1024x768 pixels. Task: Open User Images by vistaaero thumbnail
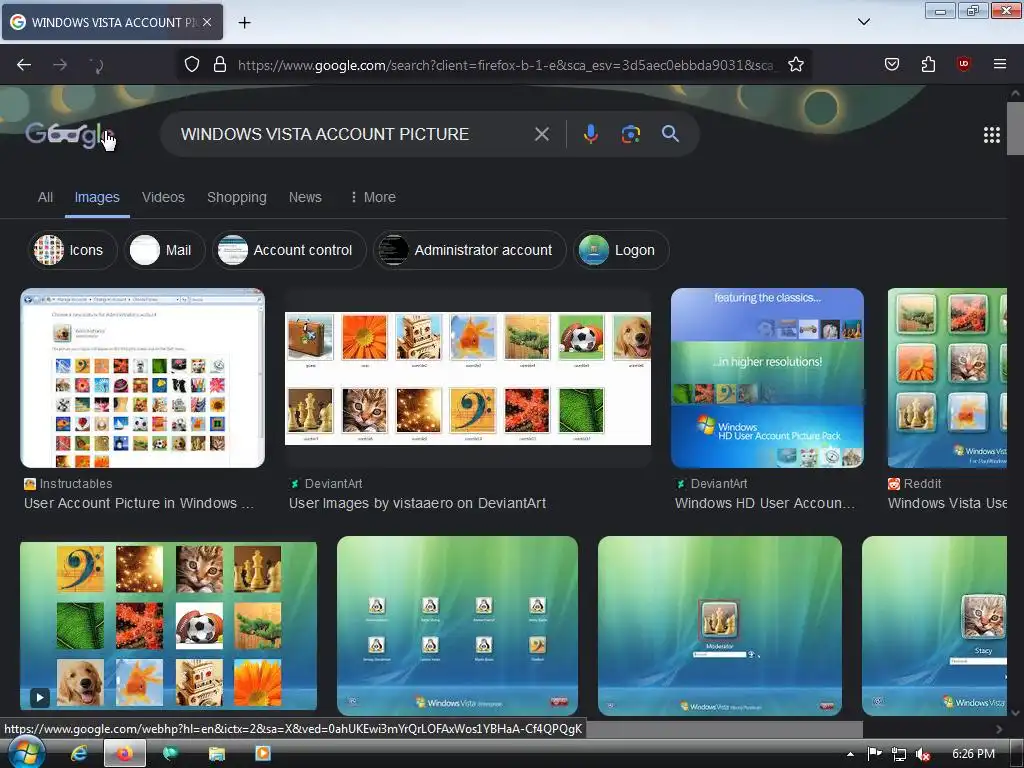point(468,378)
